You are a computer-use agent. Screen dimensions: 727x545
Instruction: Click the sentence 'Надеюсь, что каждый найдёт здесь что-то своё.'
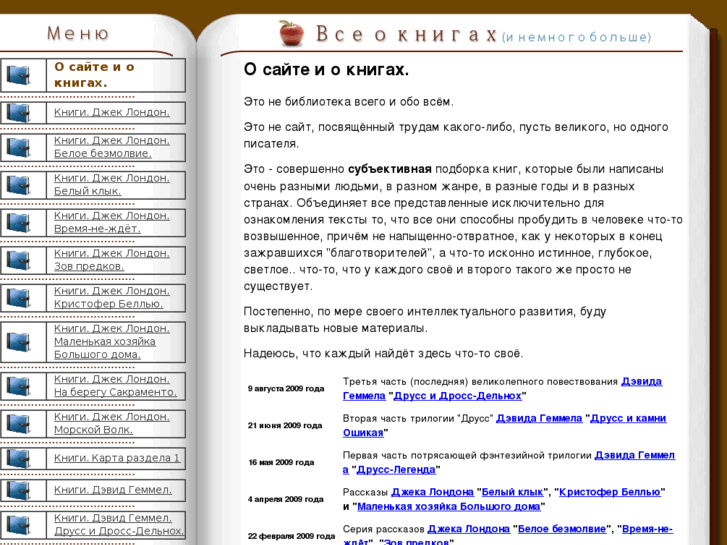pos(383,353)
